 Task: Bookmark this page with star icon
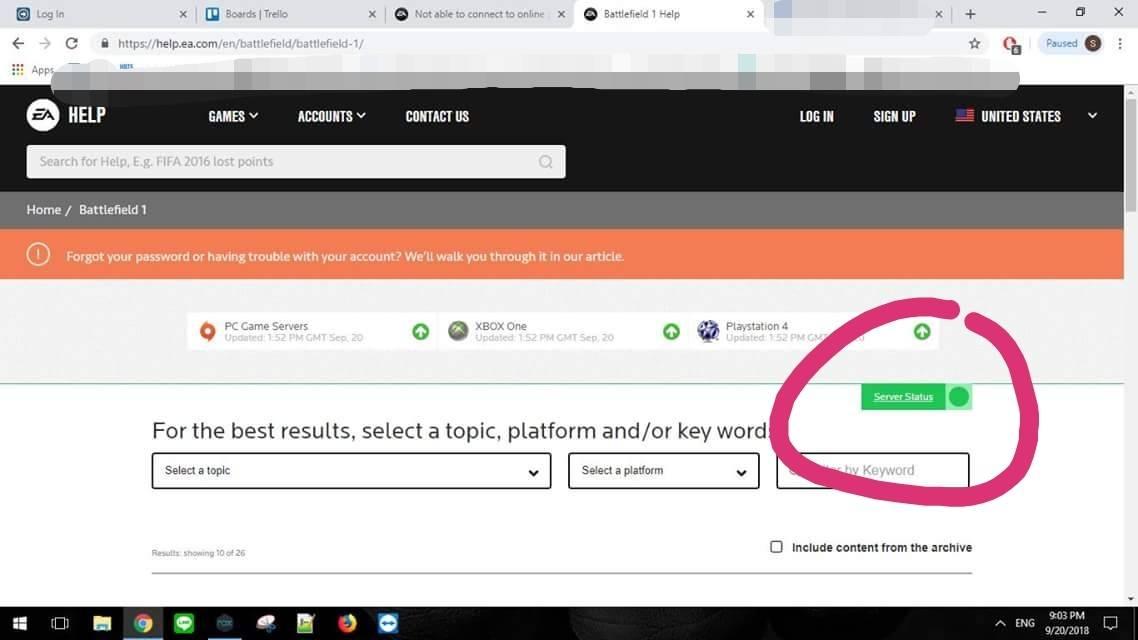(975, 44)
